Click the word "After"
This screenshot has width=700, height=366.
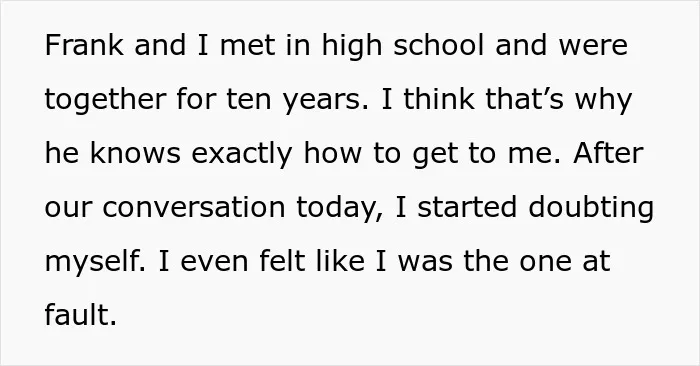(x=608, y=153)
